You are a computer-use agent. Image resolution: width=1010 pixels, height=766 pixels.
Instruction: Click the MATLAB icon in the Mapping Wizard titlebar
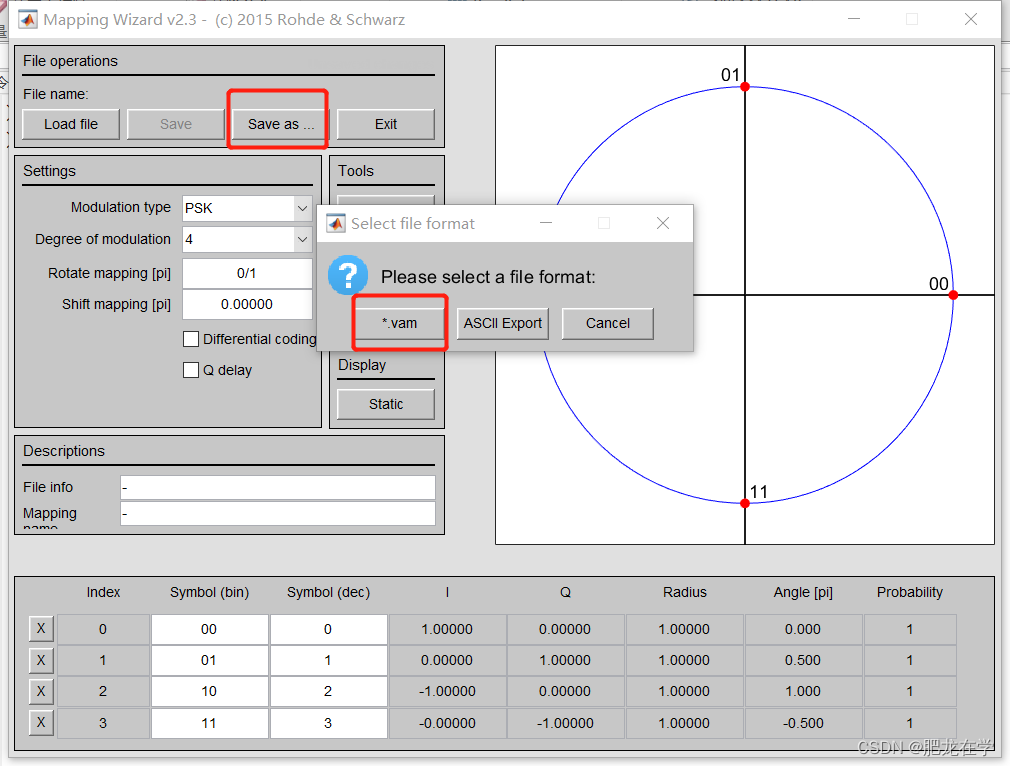click(x=27, y=19)
